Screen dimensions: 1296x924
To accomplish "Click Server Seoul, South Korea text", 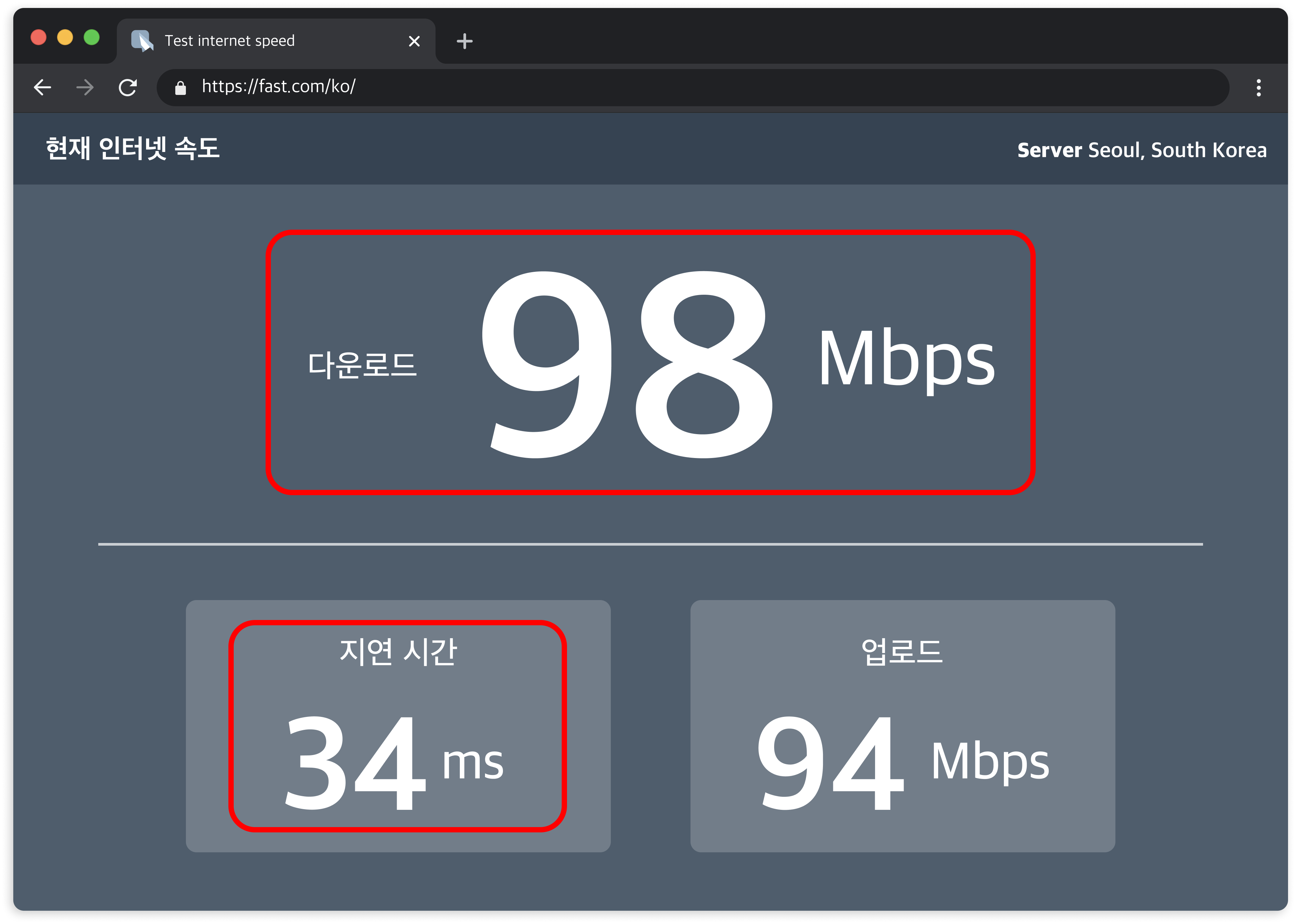I will pyautogui.click(x=1141, y=150).
